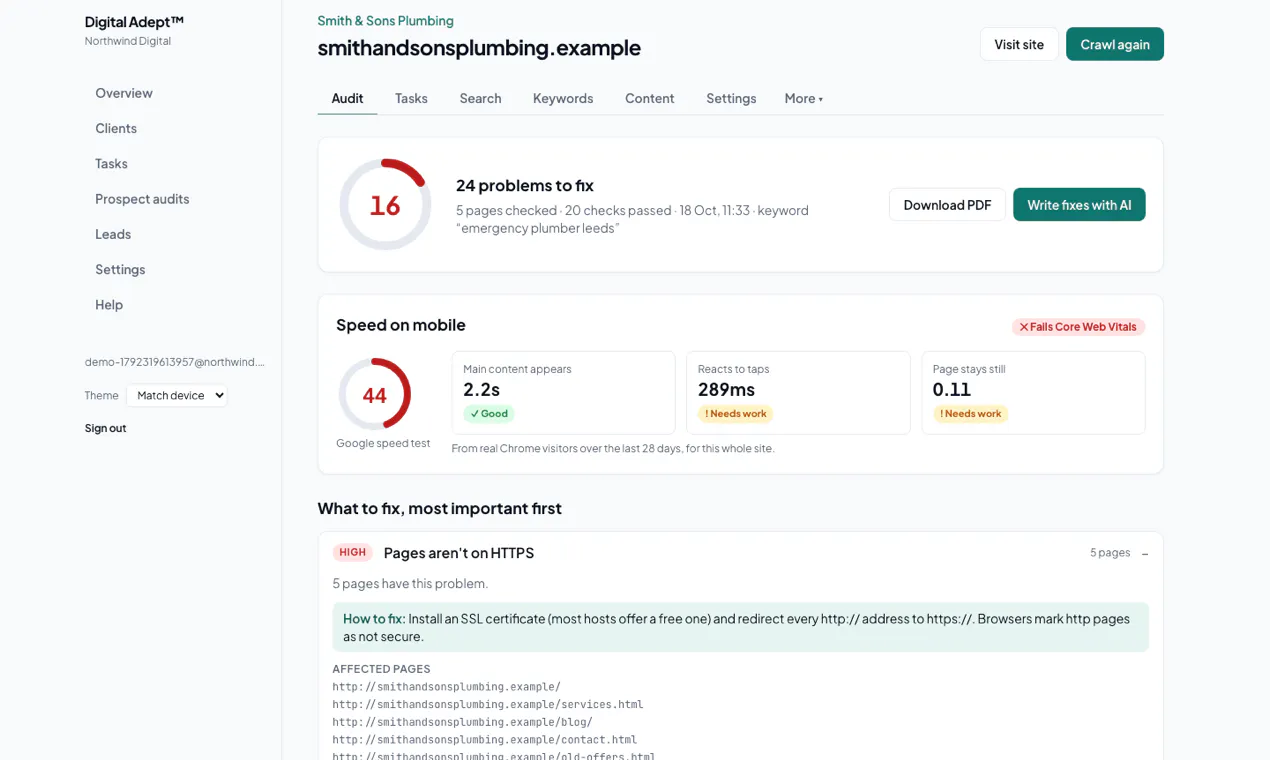The width and height of the screenshot is (1270, 760).
Task: Switch to the Tasks tab
Action: (x=411, y=98)
